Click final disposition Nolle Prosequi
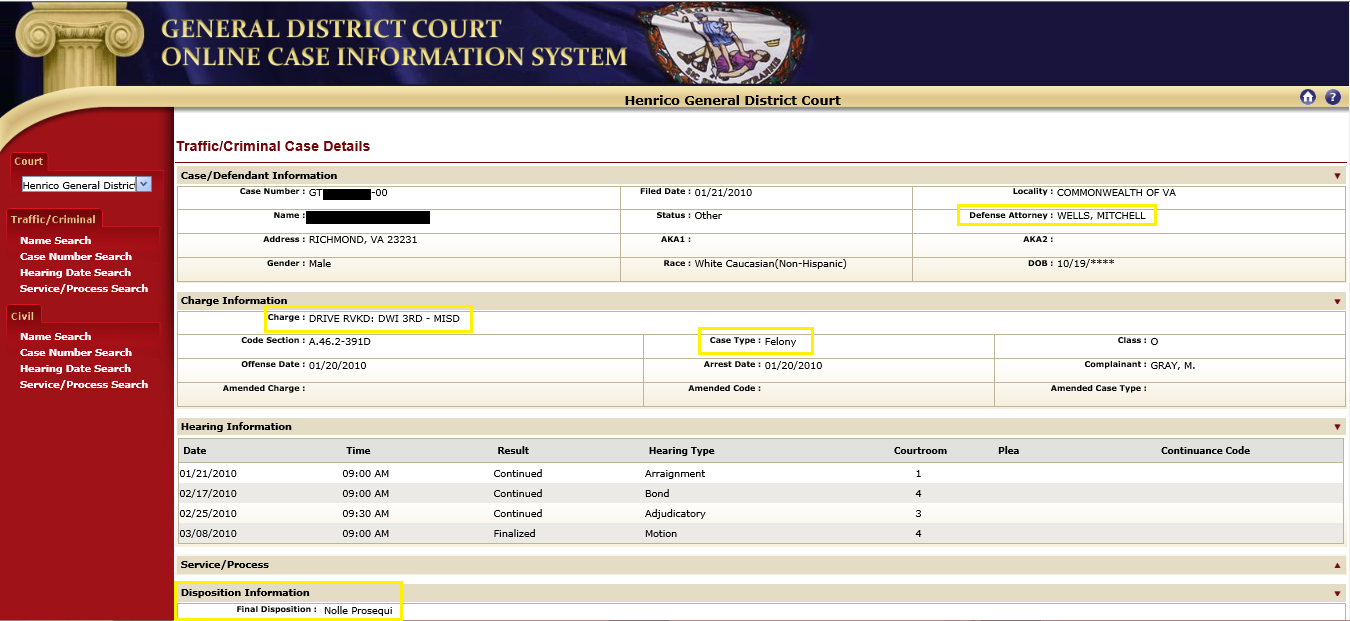The width and height of the screenshot is (1350, 621). coord(358,610)
